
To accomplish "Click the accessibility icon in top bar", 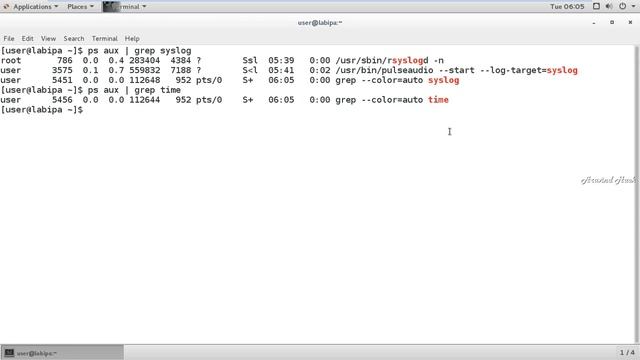I will [x=596, y=6].
